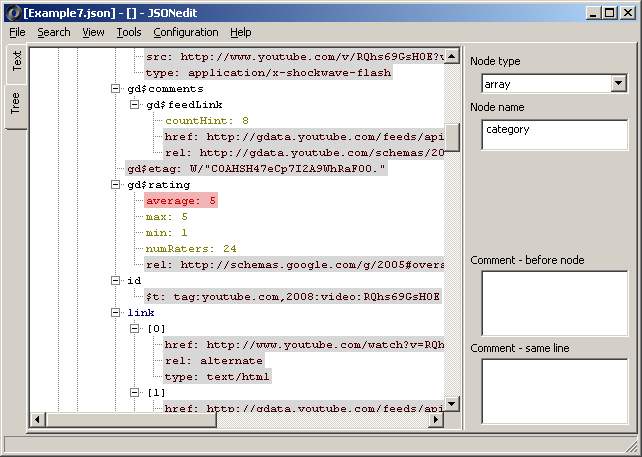642x457 pixels.
Task: Switch to the Text tab
Action: point(16,63)
